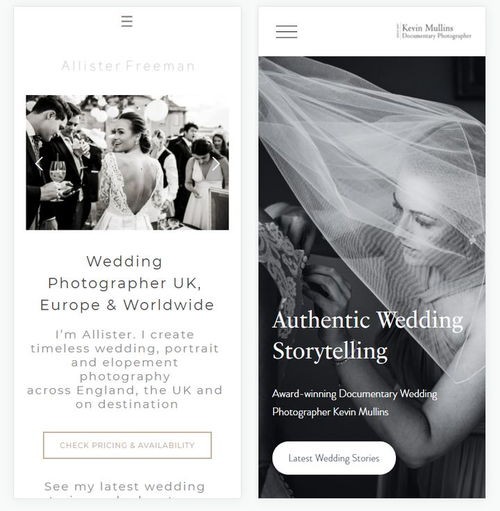Click the I'm Allister intro paragraph

click(x=125, y=369)
